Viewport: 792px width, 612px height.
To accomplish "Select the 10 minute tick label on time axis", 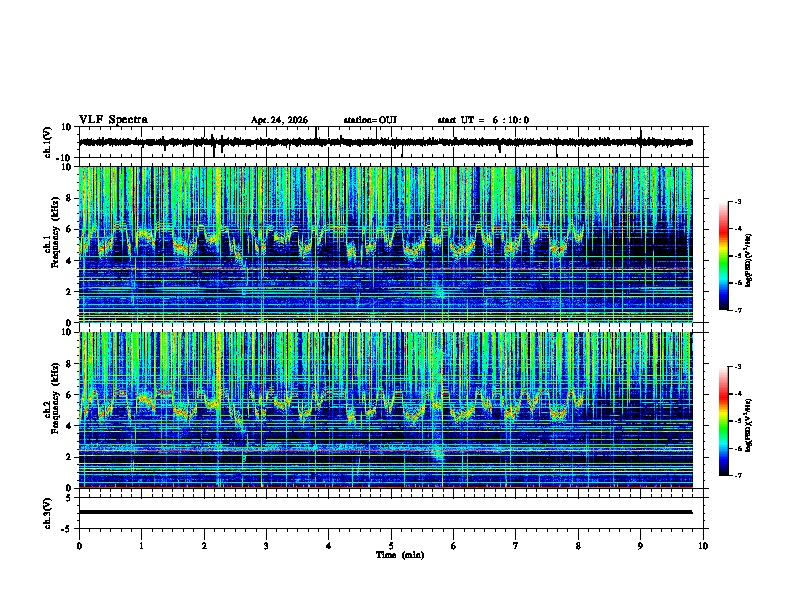I will 703,546.
